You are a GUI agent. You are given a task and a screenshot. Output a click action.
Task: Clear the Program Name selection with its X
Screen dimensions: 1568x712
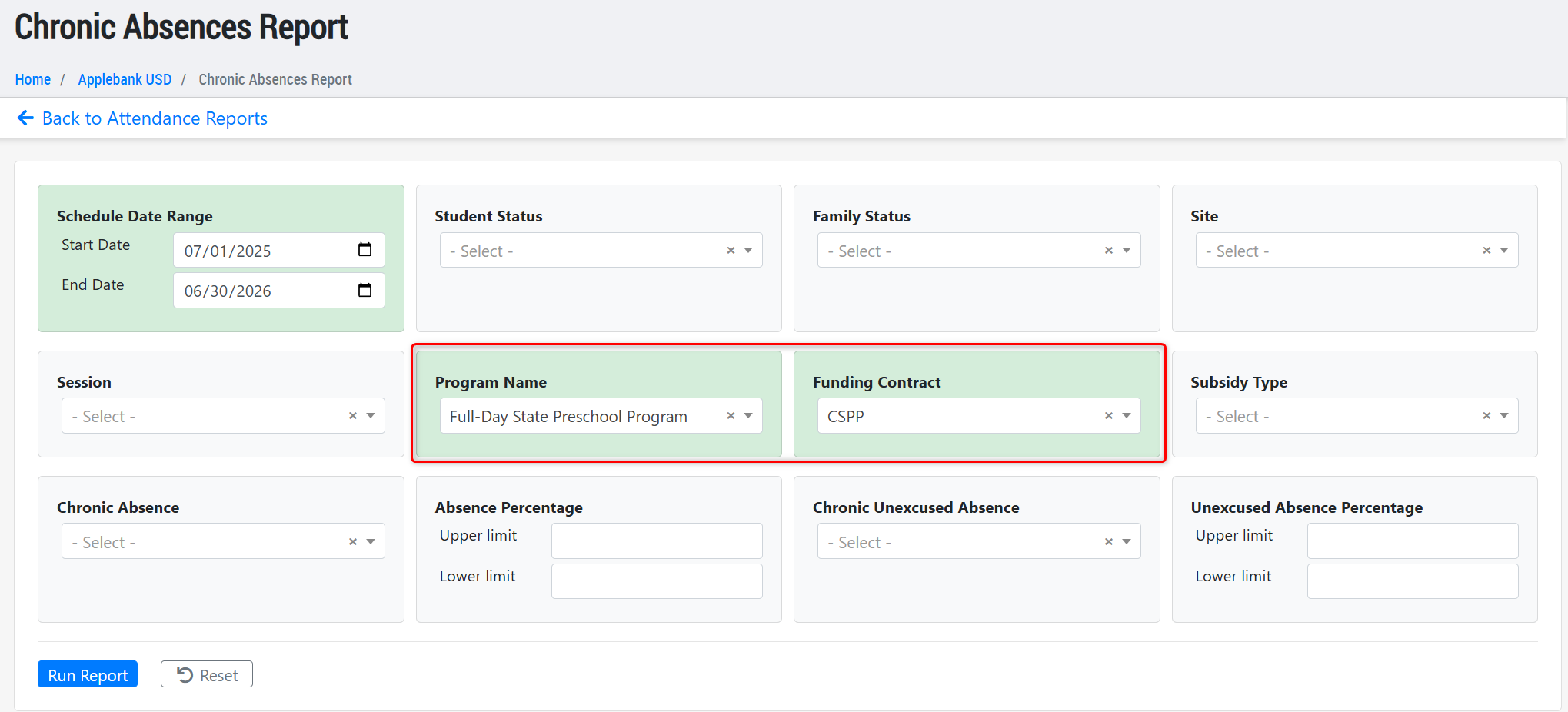(731, 416)
